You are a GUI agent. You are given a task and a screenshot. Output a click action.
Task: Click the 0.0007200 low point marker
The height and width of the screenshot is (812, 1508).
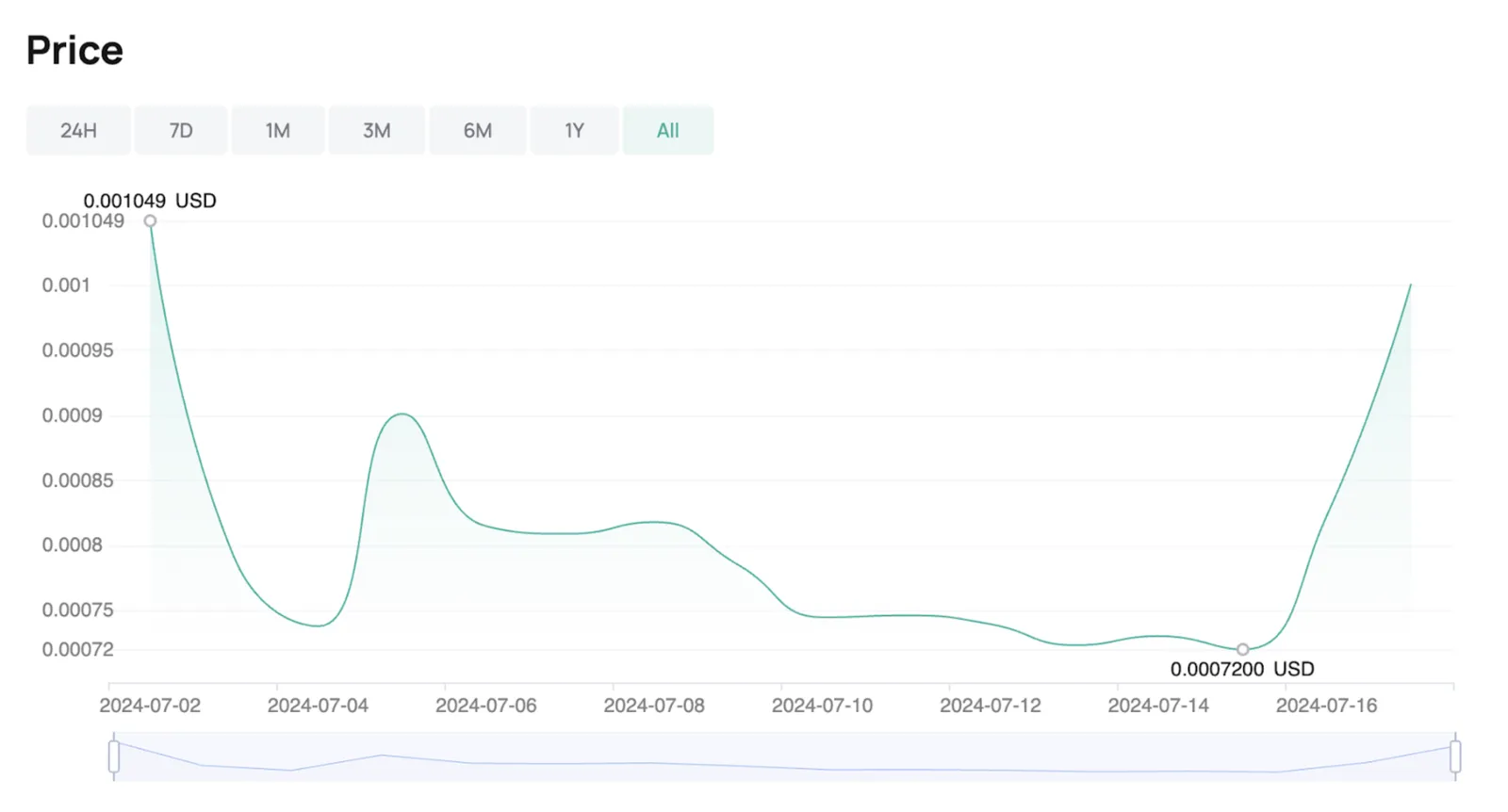pos(1242,649)
